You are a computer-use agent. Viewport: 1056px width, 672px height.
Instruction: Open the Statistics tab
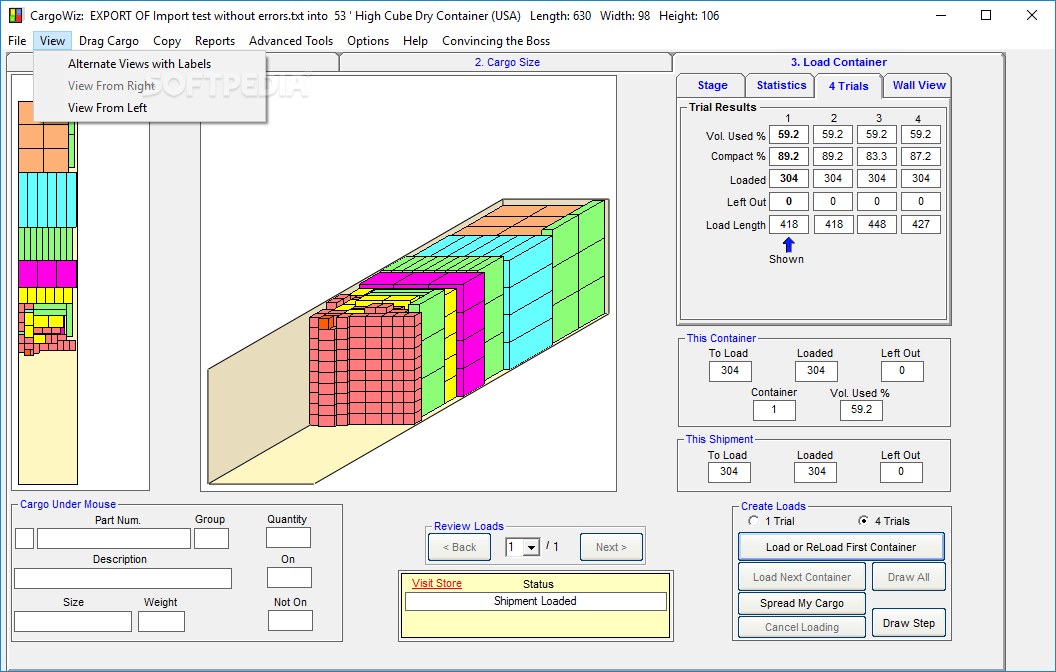click(x=781, y=86)
